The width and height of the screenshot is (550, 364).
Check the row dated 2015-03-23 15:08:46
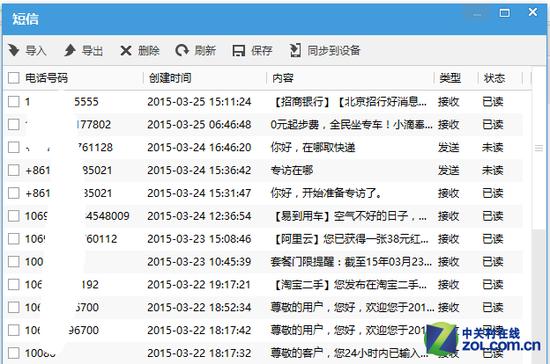[14, 239]
